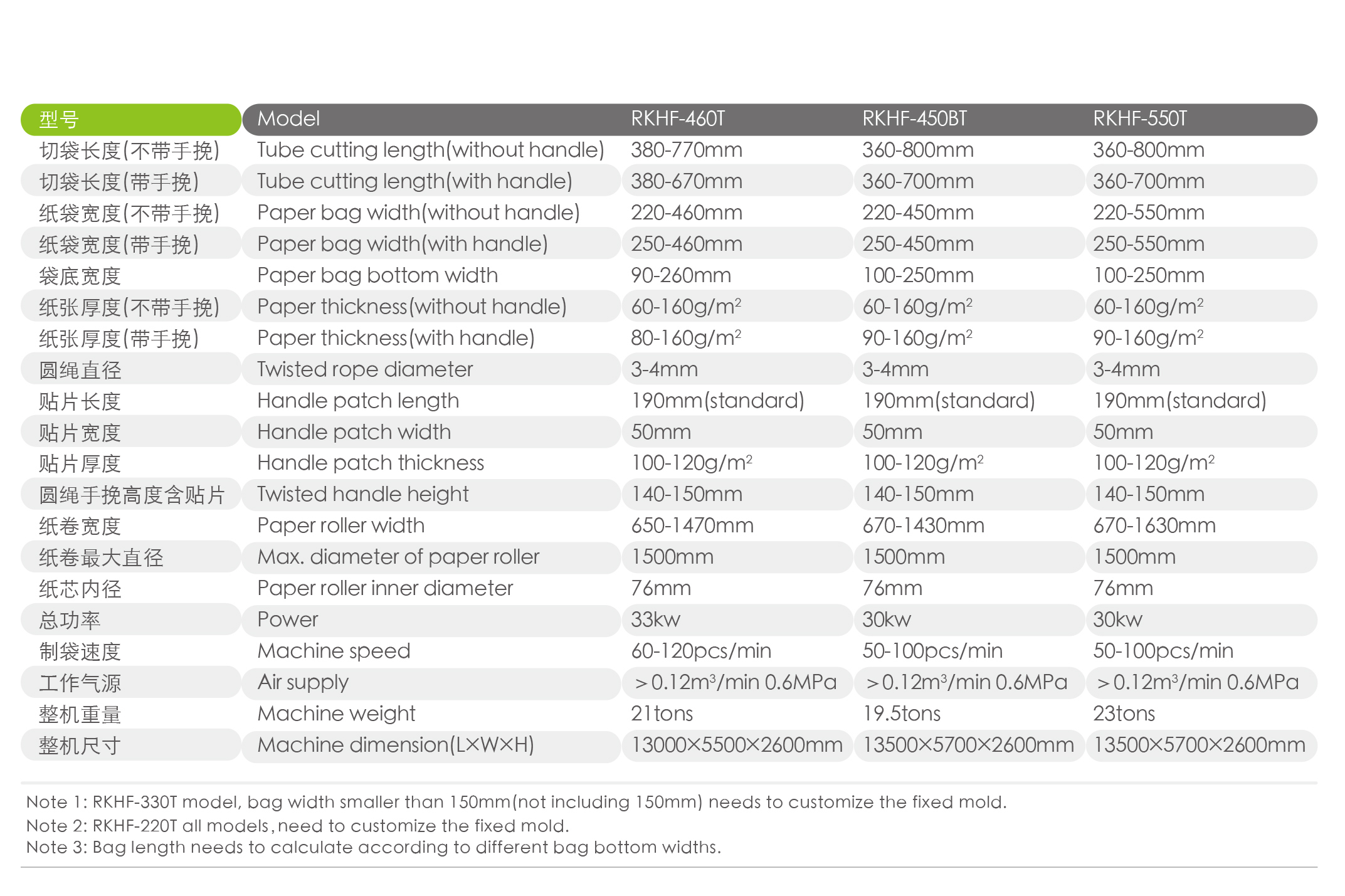Select the 19.5tons machine weight value
Viewport: 1345px width, 896px height.
coord(901,714)
